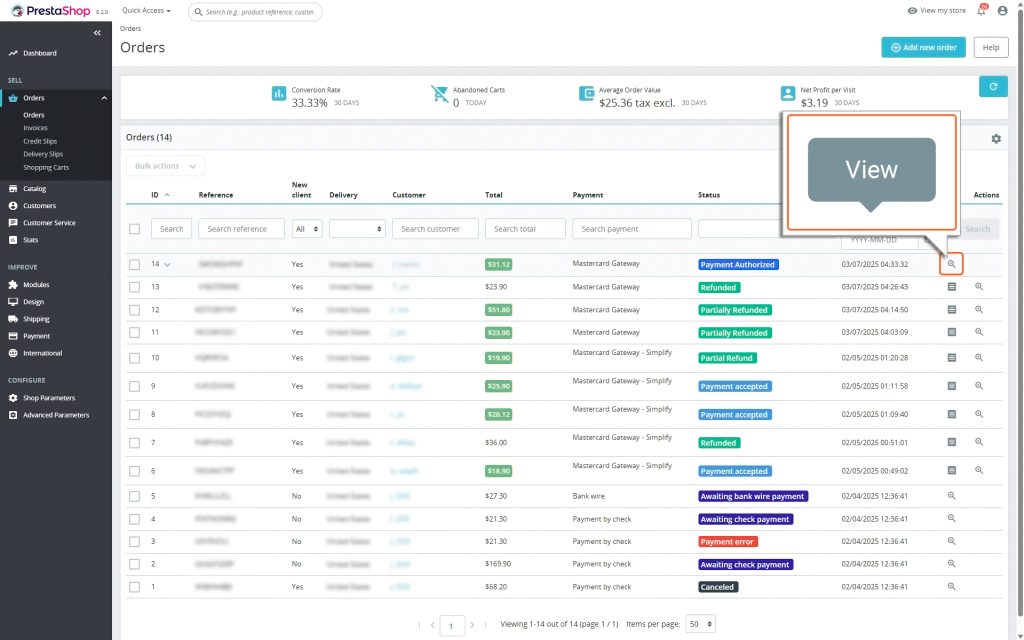Image resolution: width=1024 pixels, height=640 pixels.
Task: Open Credit Slips submenu item
Action: point(40,141)
